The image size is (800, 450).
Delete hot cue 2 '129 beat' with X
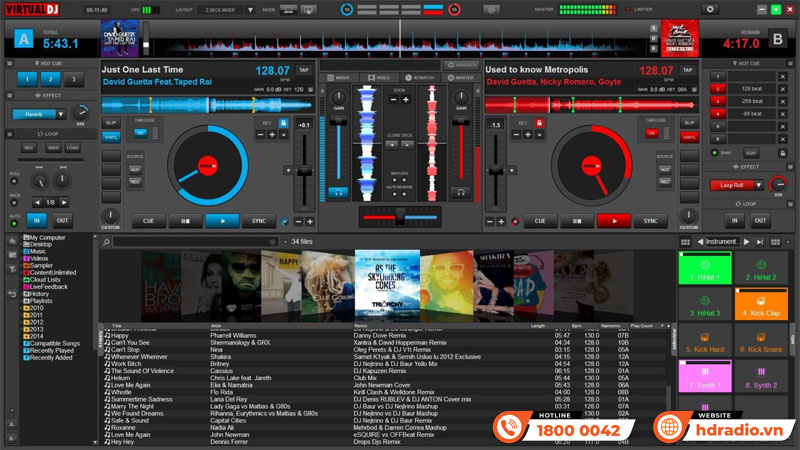pos(782,89)
